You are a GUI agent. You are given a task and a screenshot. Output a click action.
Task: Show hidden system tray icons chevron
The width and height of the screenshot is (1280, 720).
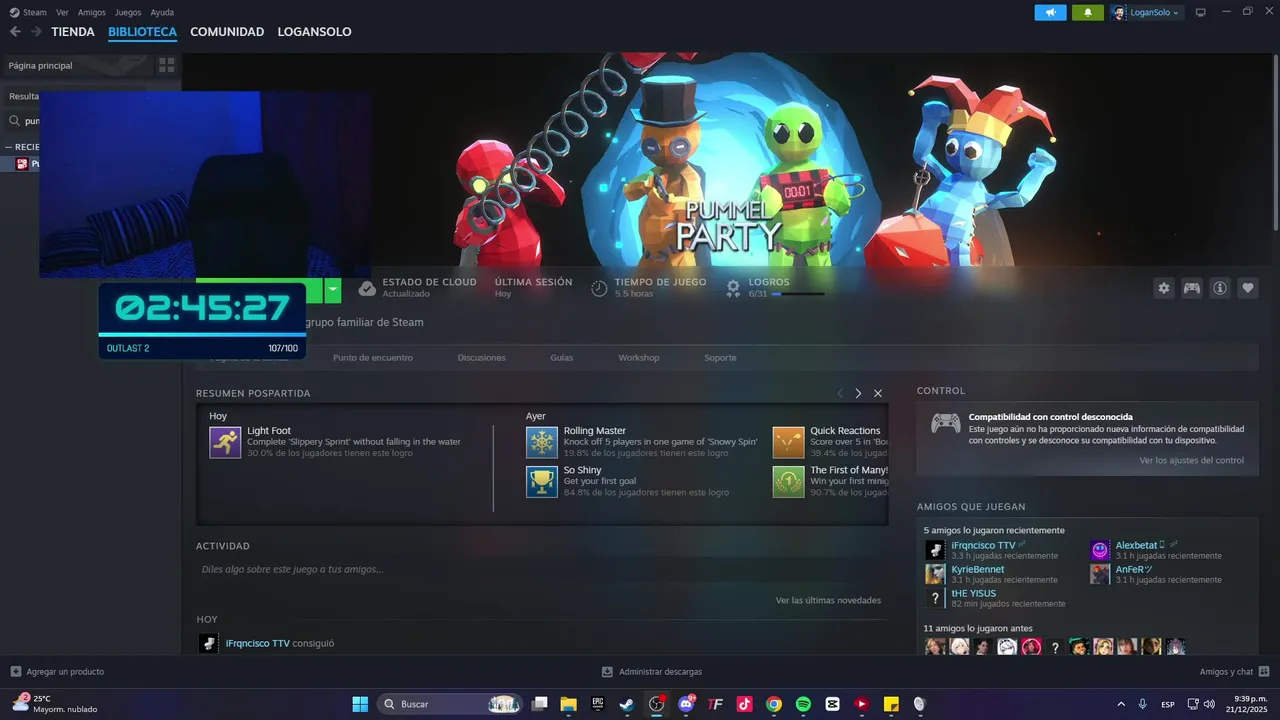point(1120,704)
